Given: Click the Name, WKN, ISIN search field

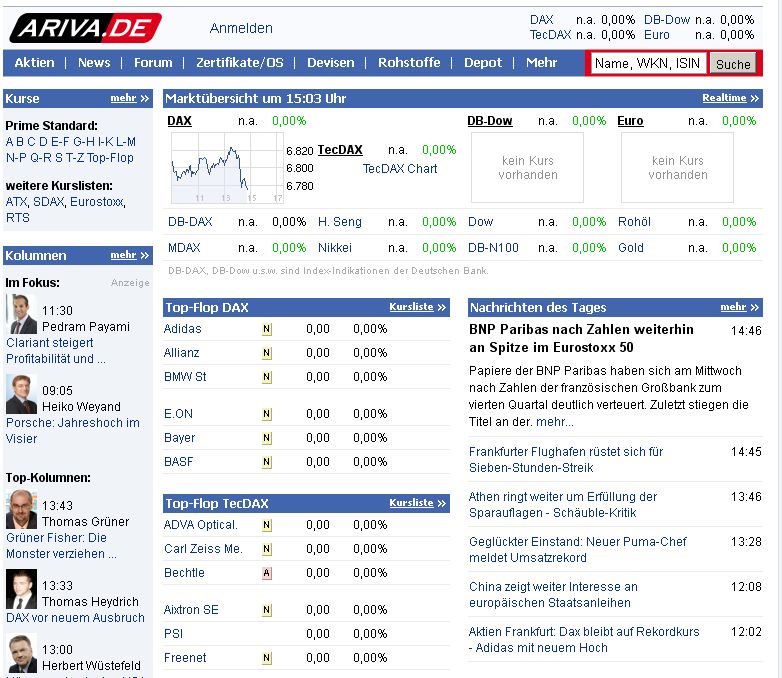Looking at the screenshot, I should (x=648, y=63).
